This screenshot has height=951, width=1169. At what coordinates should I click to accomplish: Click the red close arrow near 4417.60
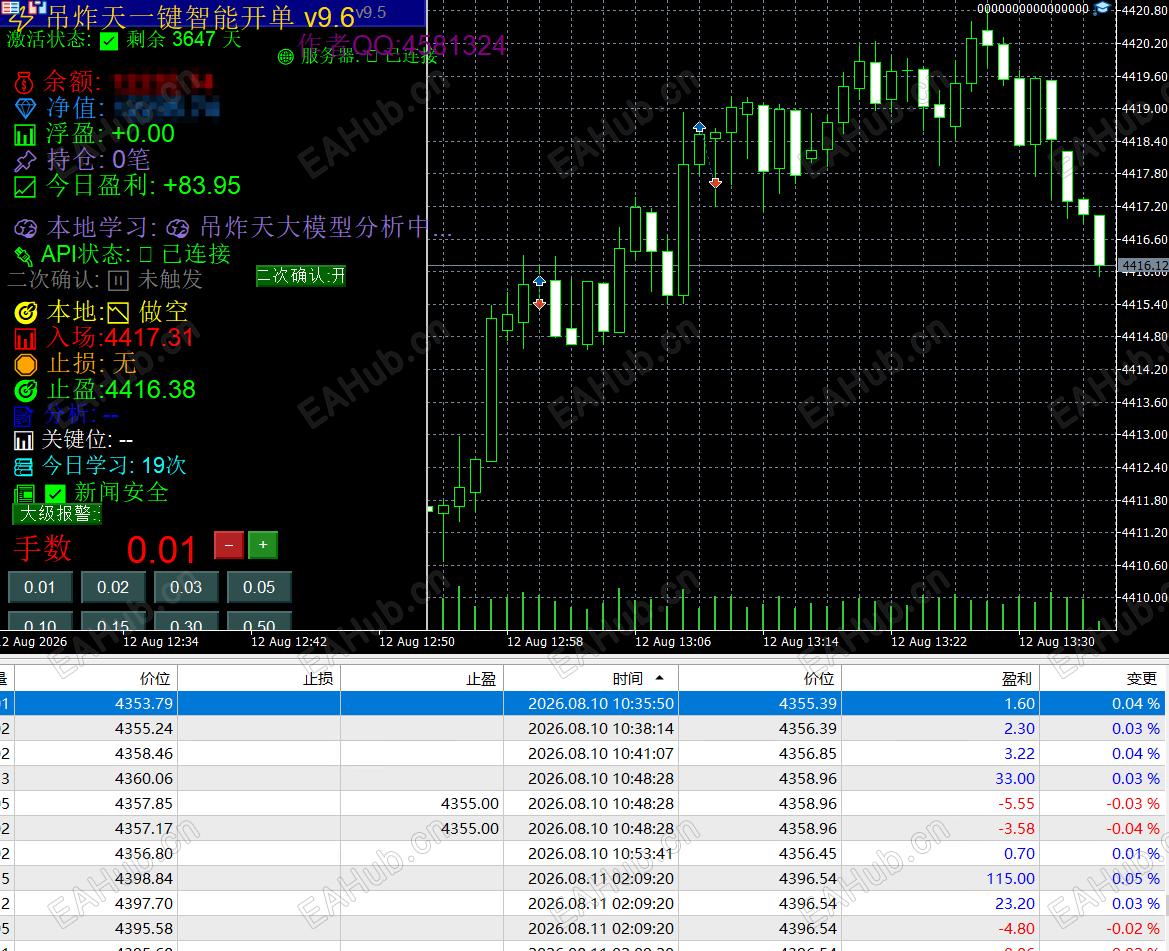715,183
